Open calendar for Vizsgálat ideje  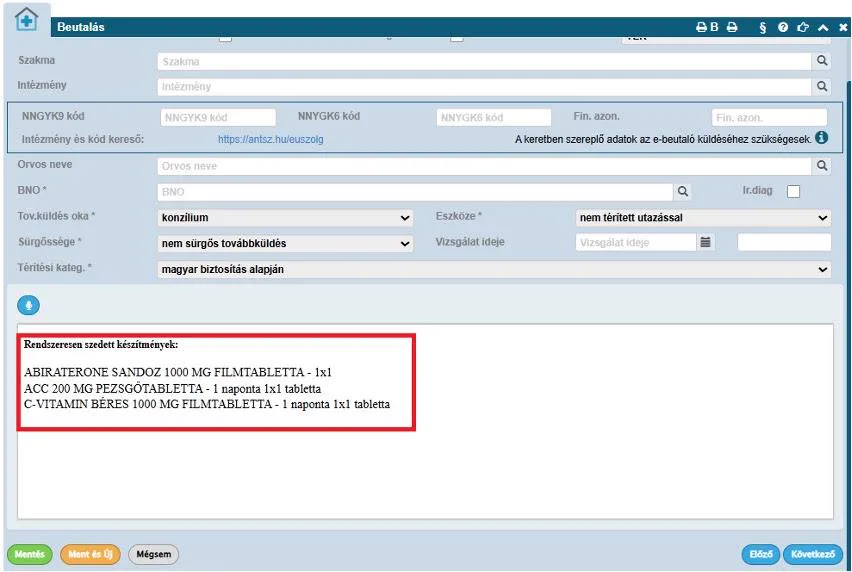tap(705, 242)
